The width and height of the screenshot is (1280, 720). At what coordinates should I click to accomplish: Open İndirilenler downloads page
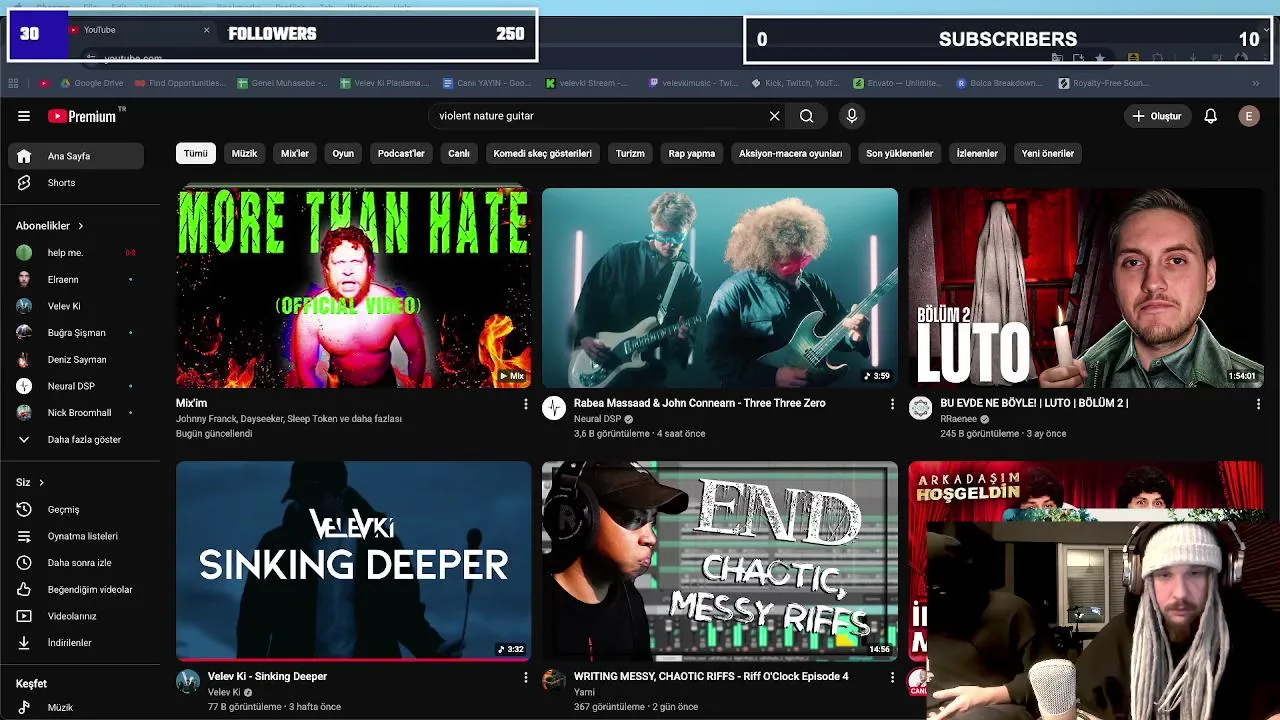76,643
